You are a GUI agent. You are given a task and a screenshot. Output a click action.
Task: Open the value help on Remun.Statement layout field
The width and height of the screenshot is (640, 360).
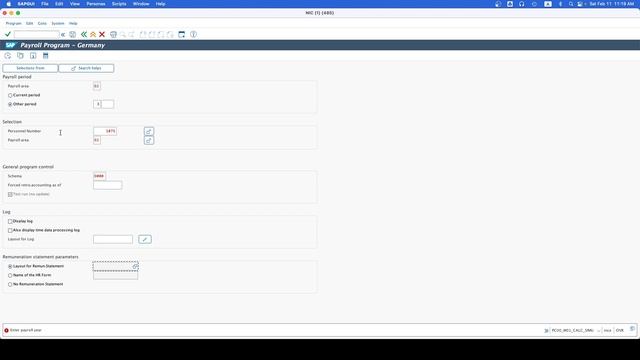pos(135,266)
